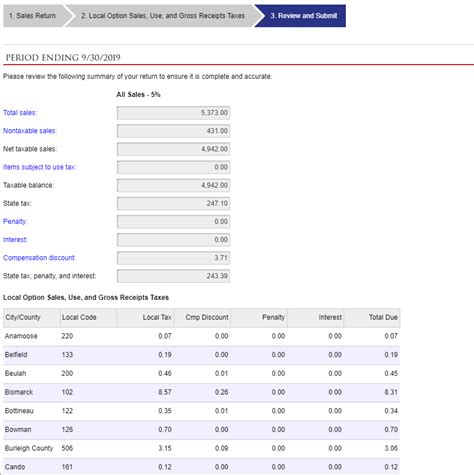Click local code 161 for Cando
The image size is (474, 475).
(67, 467)
